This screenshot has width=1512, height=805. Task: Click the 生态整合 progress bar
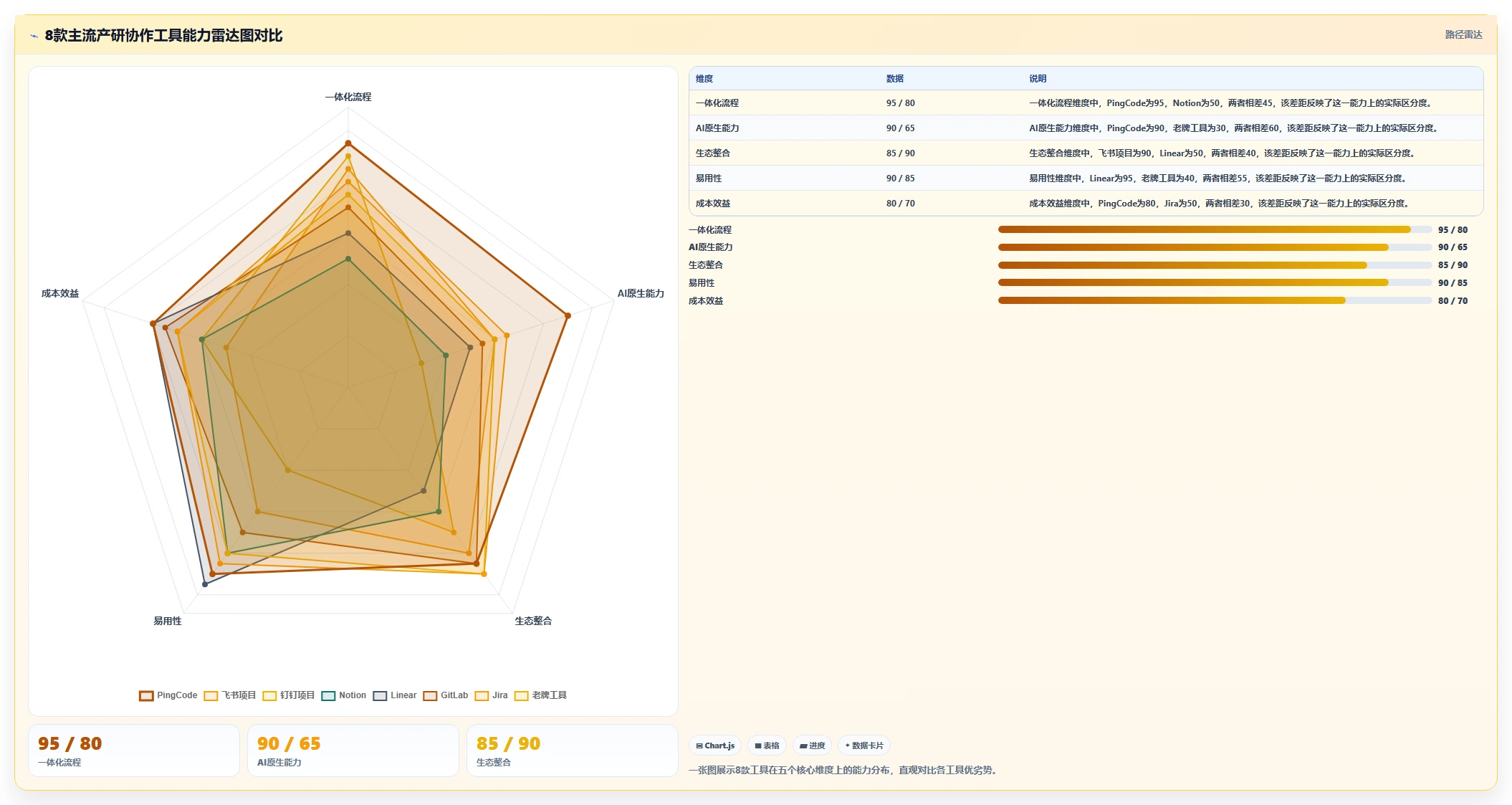(x=1215, y=265)
